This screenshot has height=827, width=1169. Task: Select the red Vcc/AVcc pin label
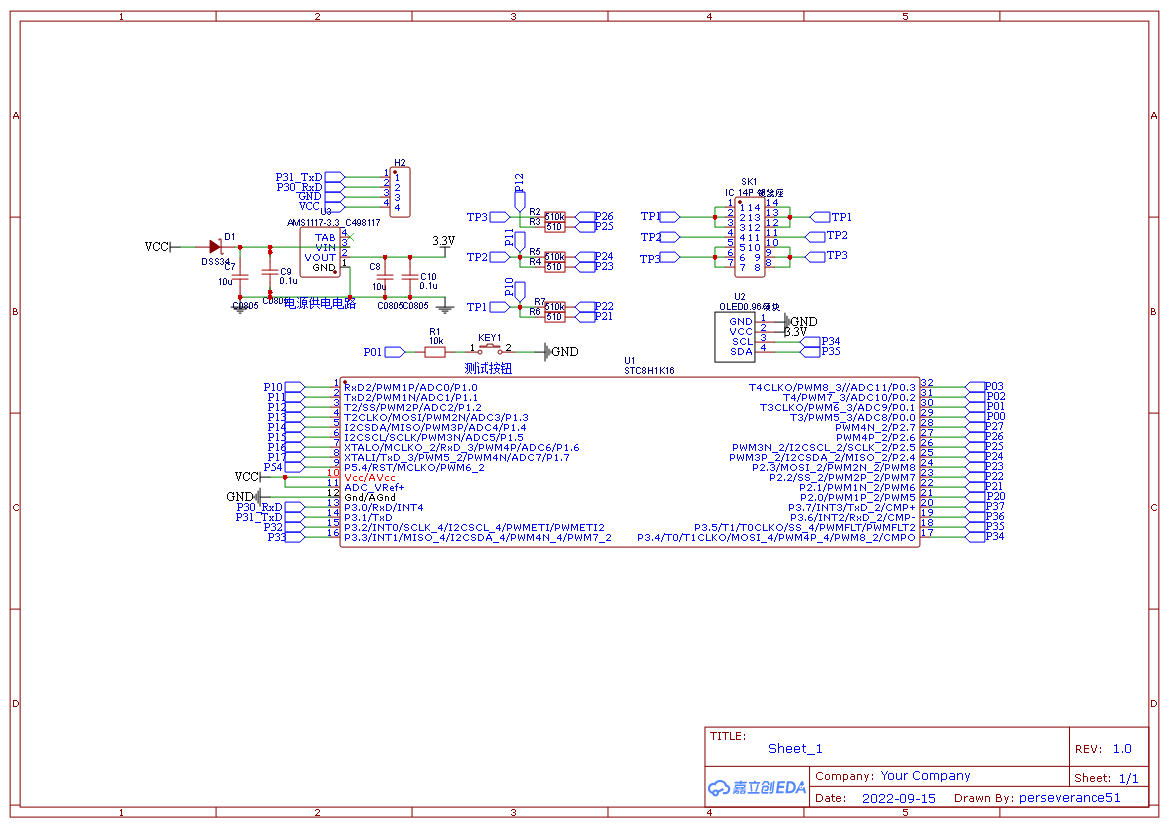[x=370, y=477]
